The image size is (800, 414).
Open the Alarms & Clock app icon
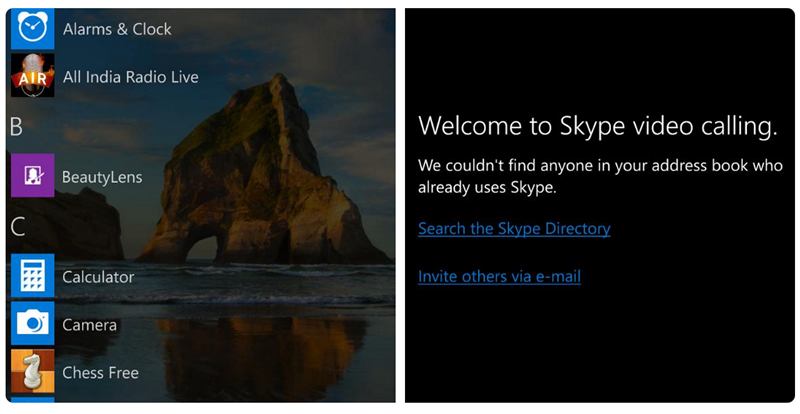pos(33,28)
